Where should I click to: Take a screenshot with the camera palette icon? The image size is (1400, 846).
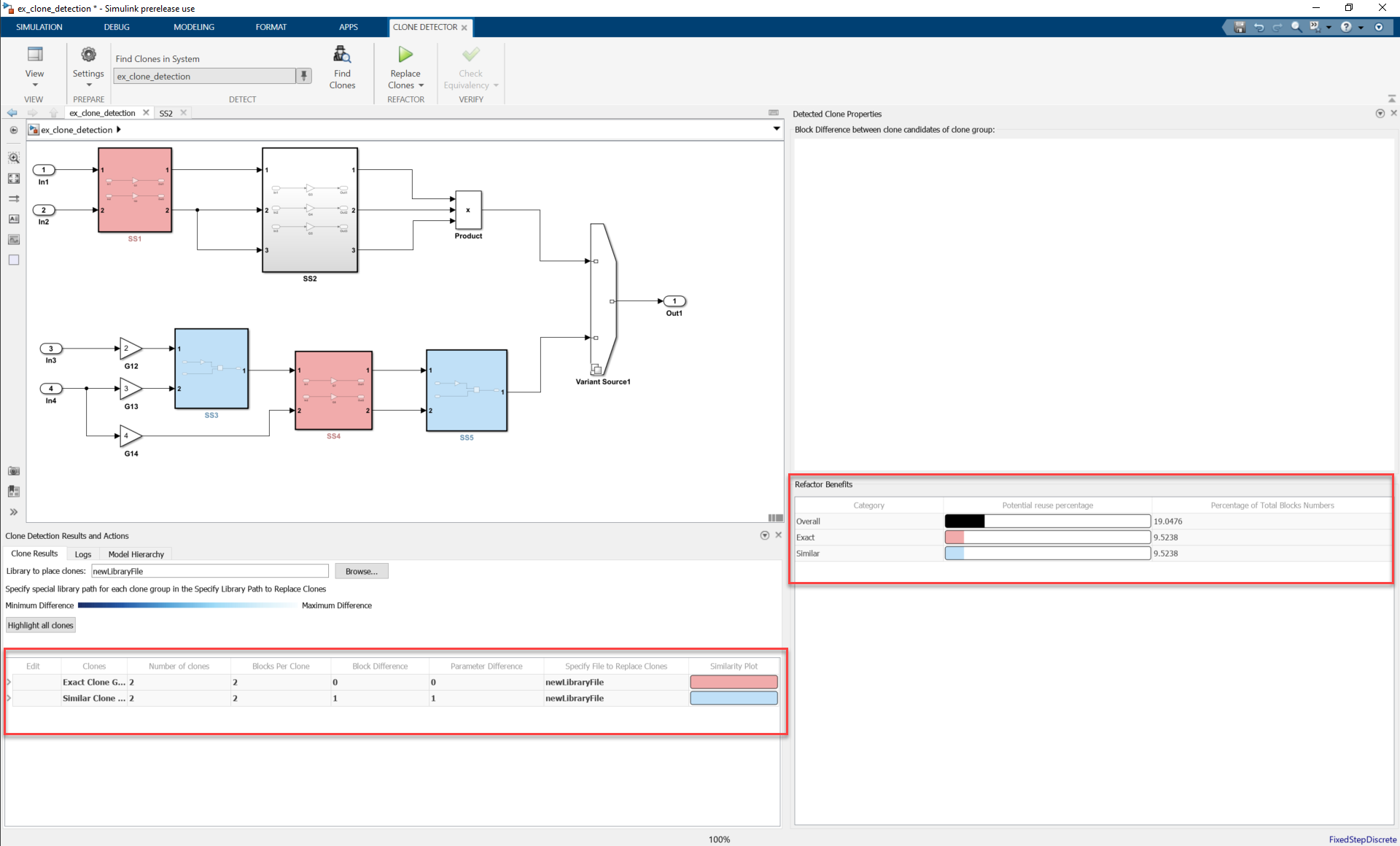coord(13,471)
